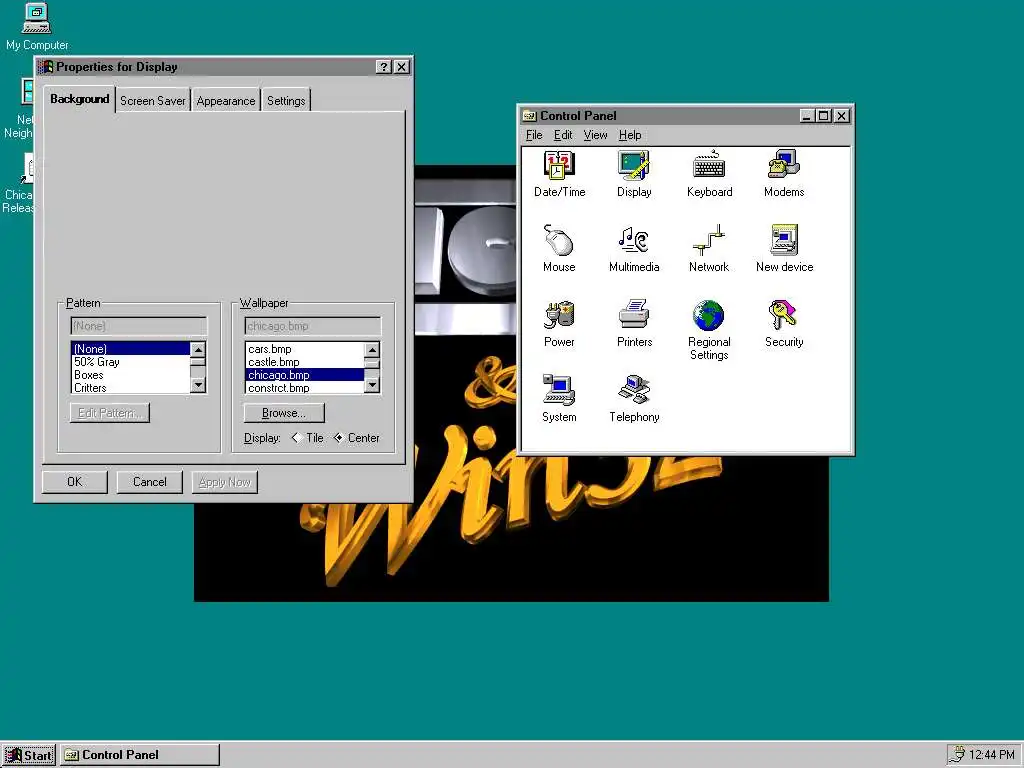
Task: Click the Wallpaper filename input field
Action: coord(313,326)
